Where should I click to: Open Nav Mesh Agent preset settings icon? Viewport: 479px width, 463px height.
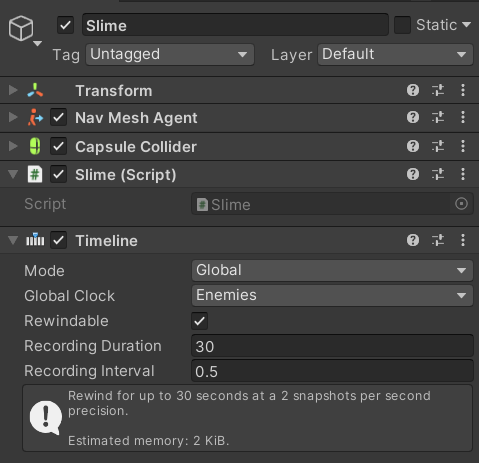(438, 117)
